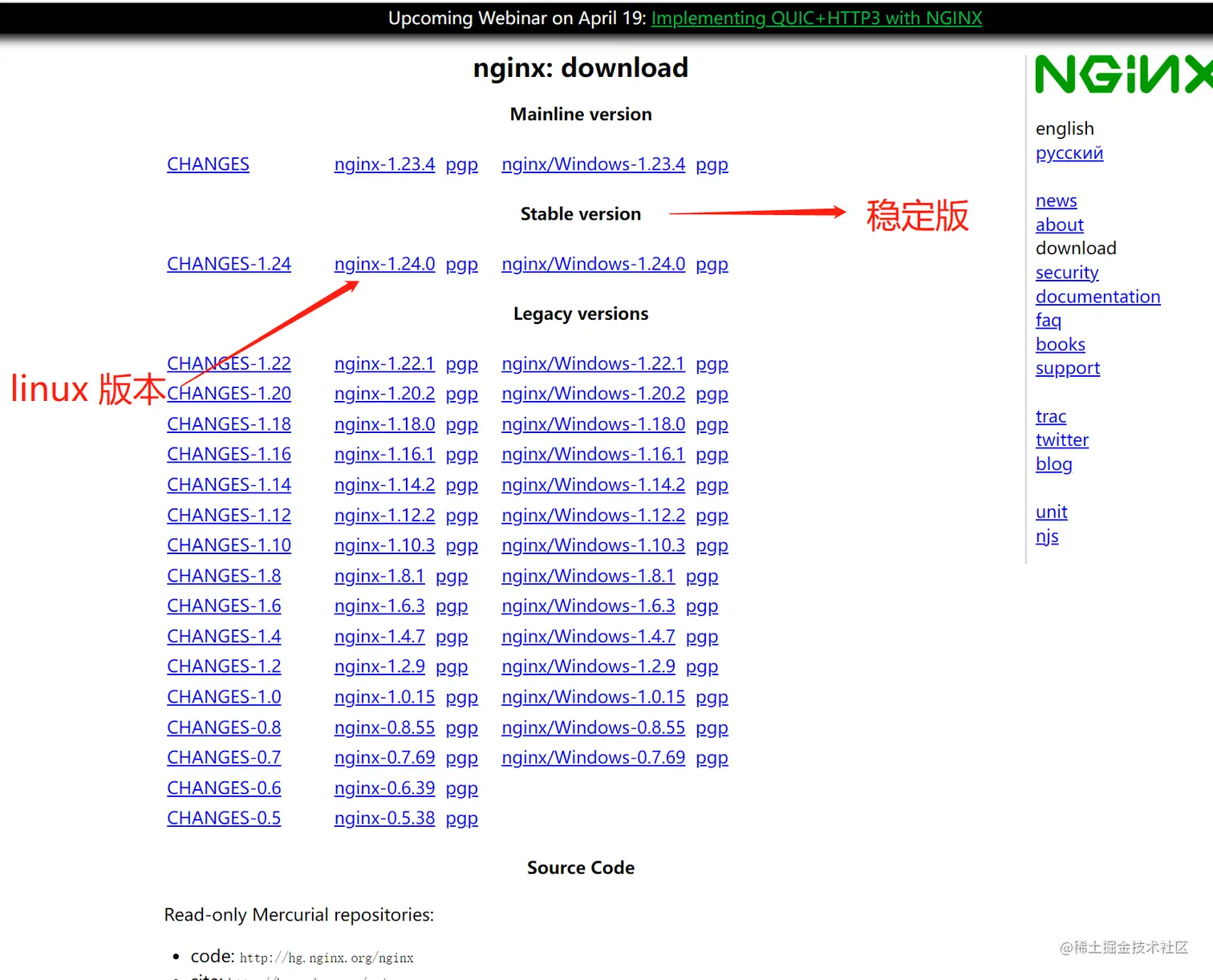Download nginx/Windows-1.14.2
The image size is (1213, 980).
coord(593,484)
